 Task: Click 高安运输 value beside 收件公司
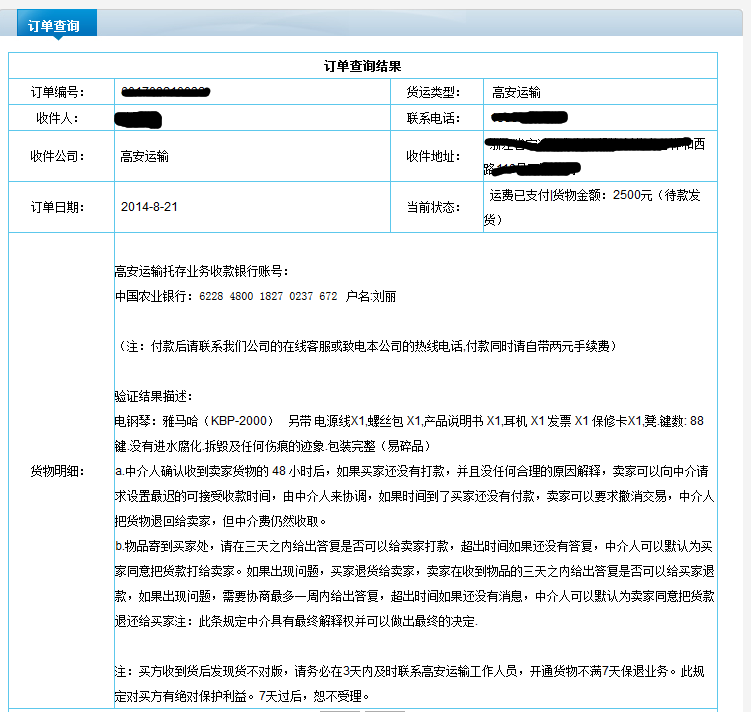[145, 156]
